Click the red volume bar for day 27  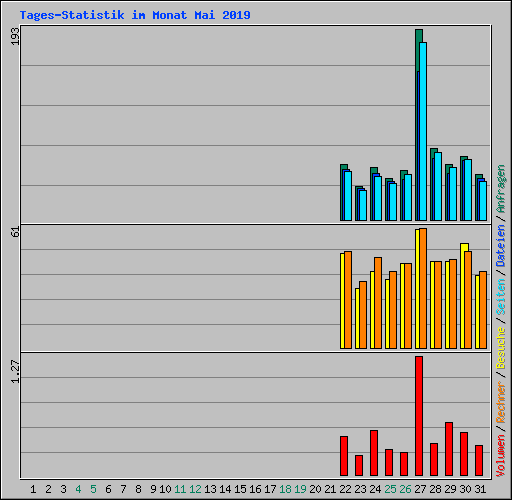click(x=419, y=416)
